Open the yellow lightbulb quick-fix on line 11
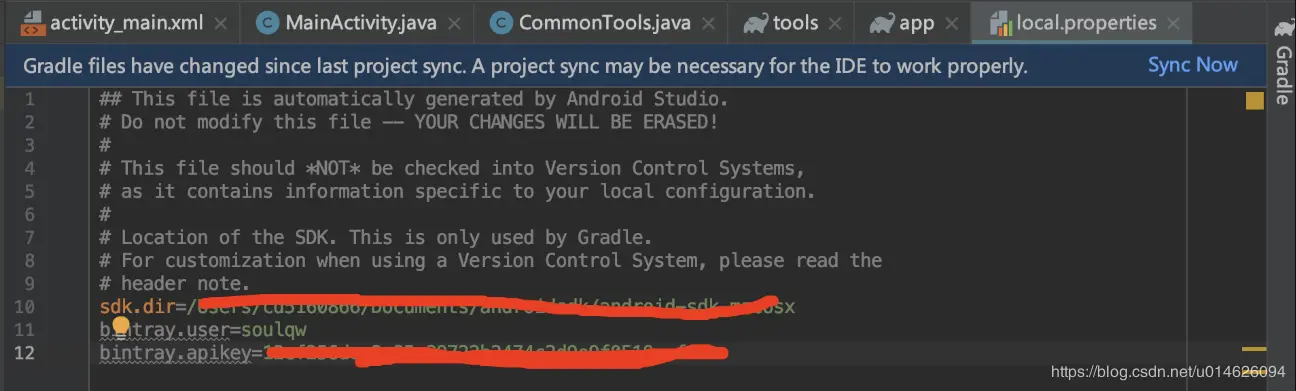 (x=121, y=326)
